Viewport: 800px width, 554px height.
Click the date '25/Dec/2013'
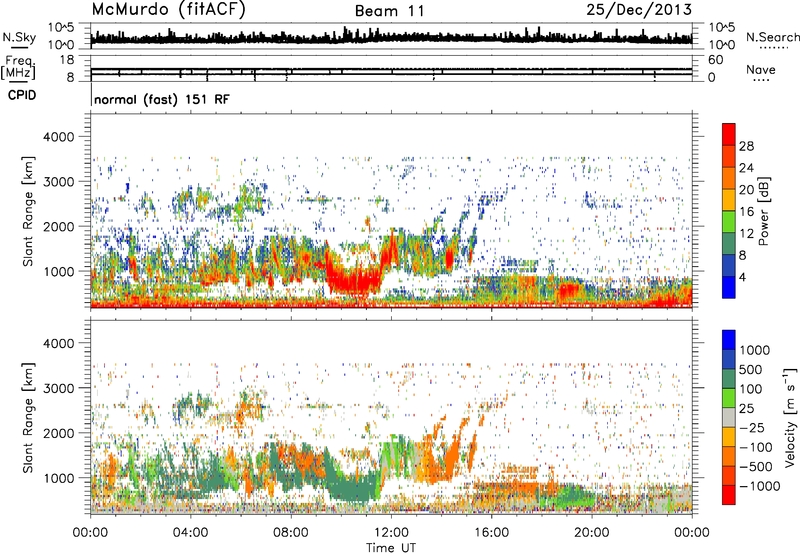click(639, 10)
